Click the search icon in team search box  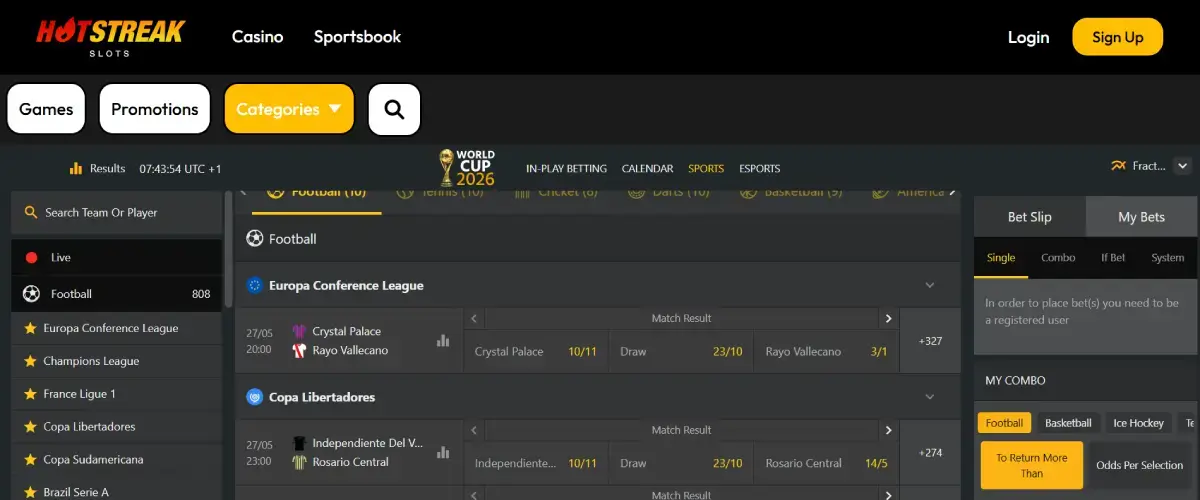point(31,213)
